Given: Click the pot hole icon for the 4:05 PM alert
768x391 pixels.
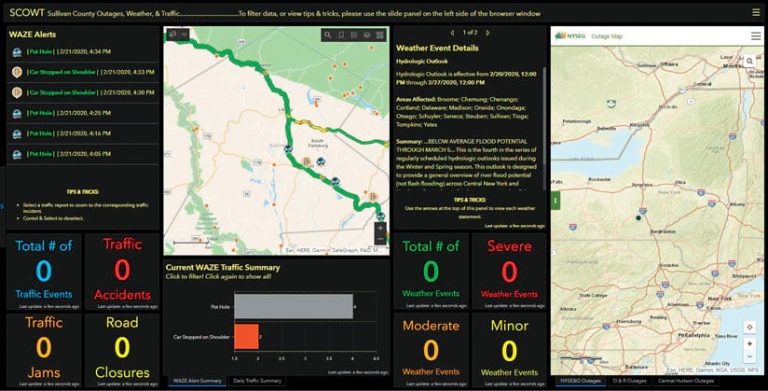Looking at the screenshot, I should coord(17,154).
